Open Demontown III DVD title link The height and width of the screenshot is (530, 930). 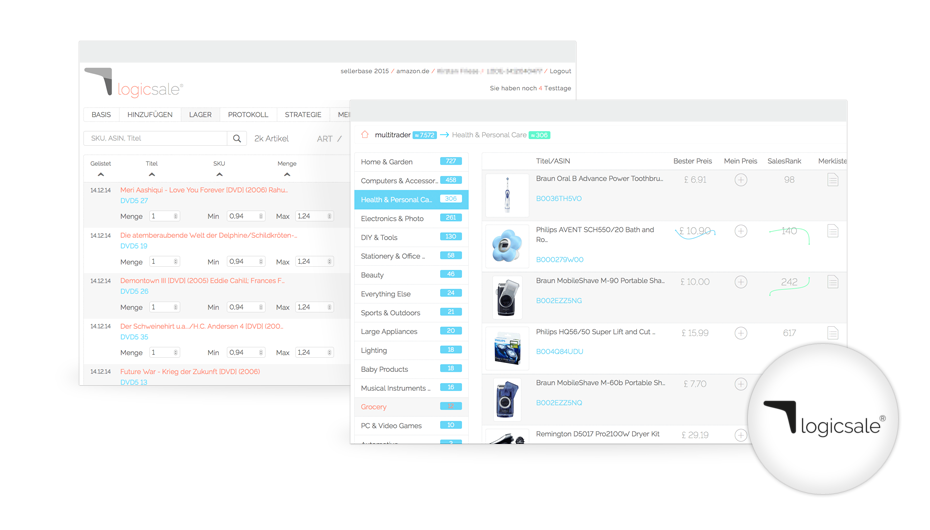pos(202,281)
